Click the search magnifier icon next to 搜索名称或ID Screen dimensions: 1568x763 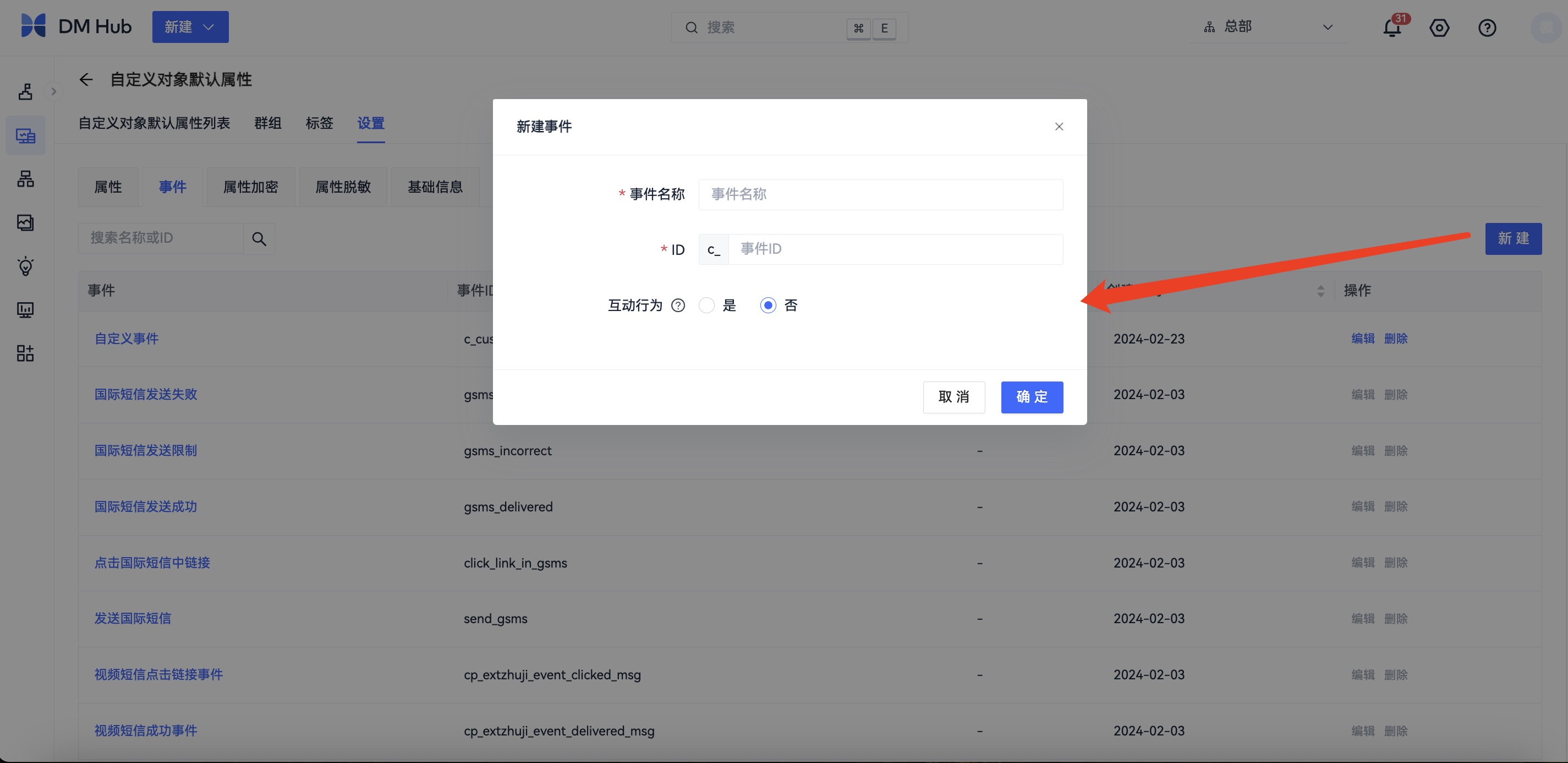click(x=259, y=239)
